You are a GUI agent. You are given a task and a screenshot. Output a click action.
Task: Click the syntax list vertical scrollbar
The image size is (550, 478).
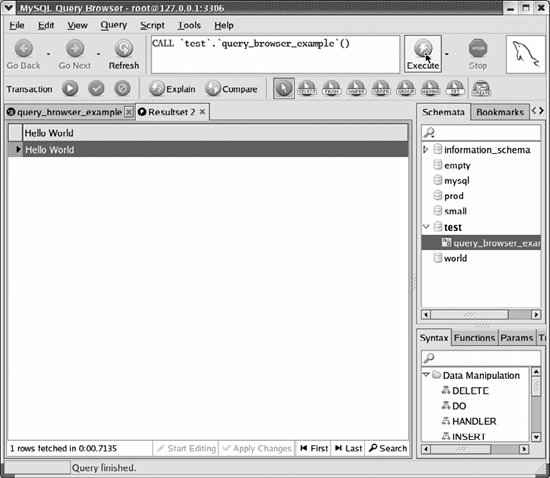536,404
